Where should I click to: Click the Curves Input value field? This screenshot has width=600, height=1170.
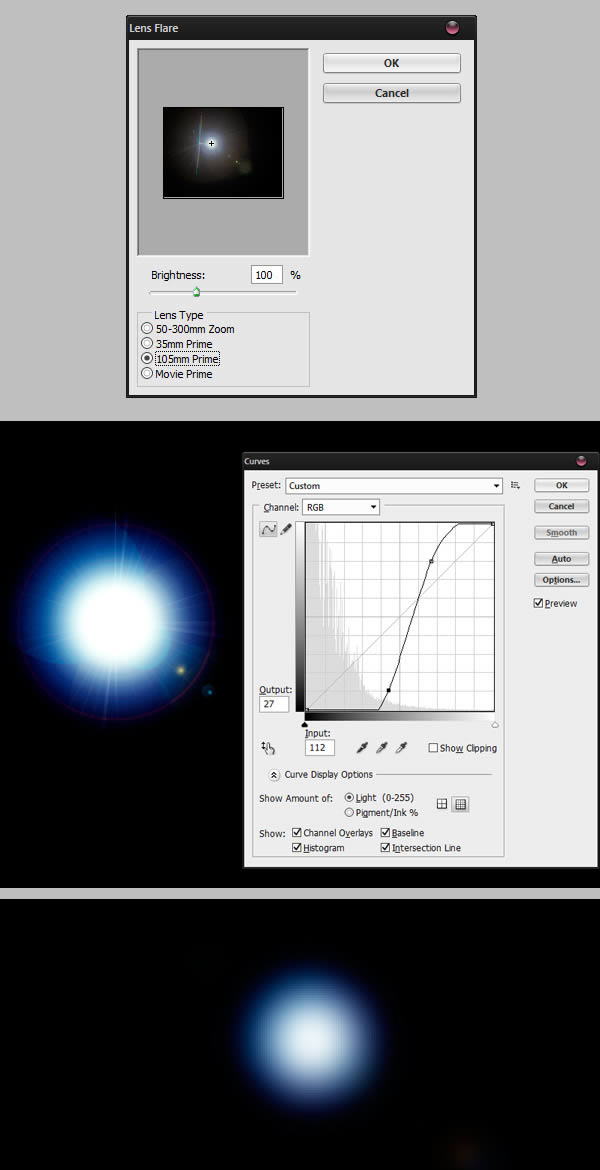click(x=319, y=748)
